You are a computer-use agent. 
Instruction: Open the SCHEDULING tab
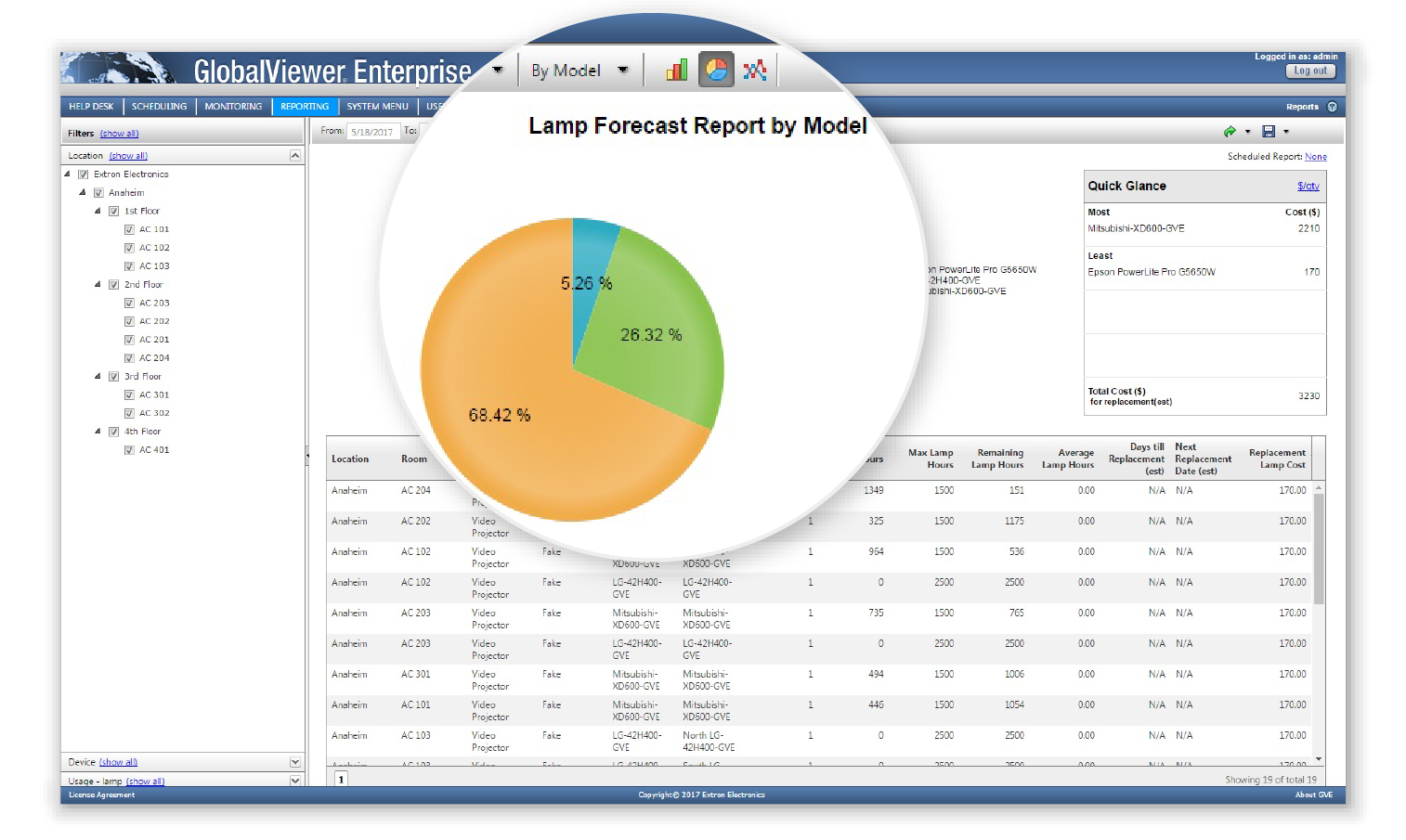pos(159,107)
